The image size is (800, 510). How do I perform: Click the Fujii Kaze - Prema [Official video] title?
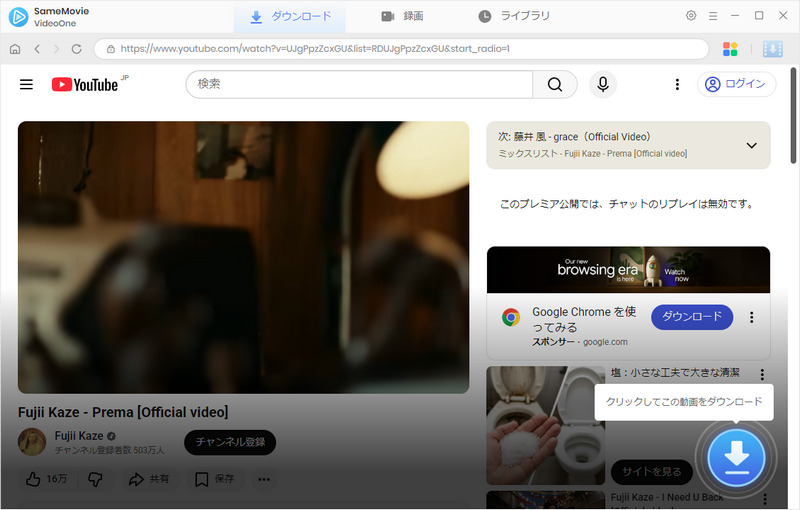[x=123, y=412]
